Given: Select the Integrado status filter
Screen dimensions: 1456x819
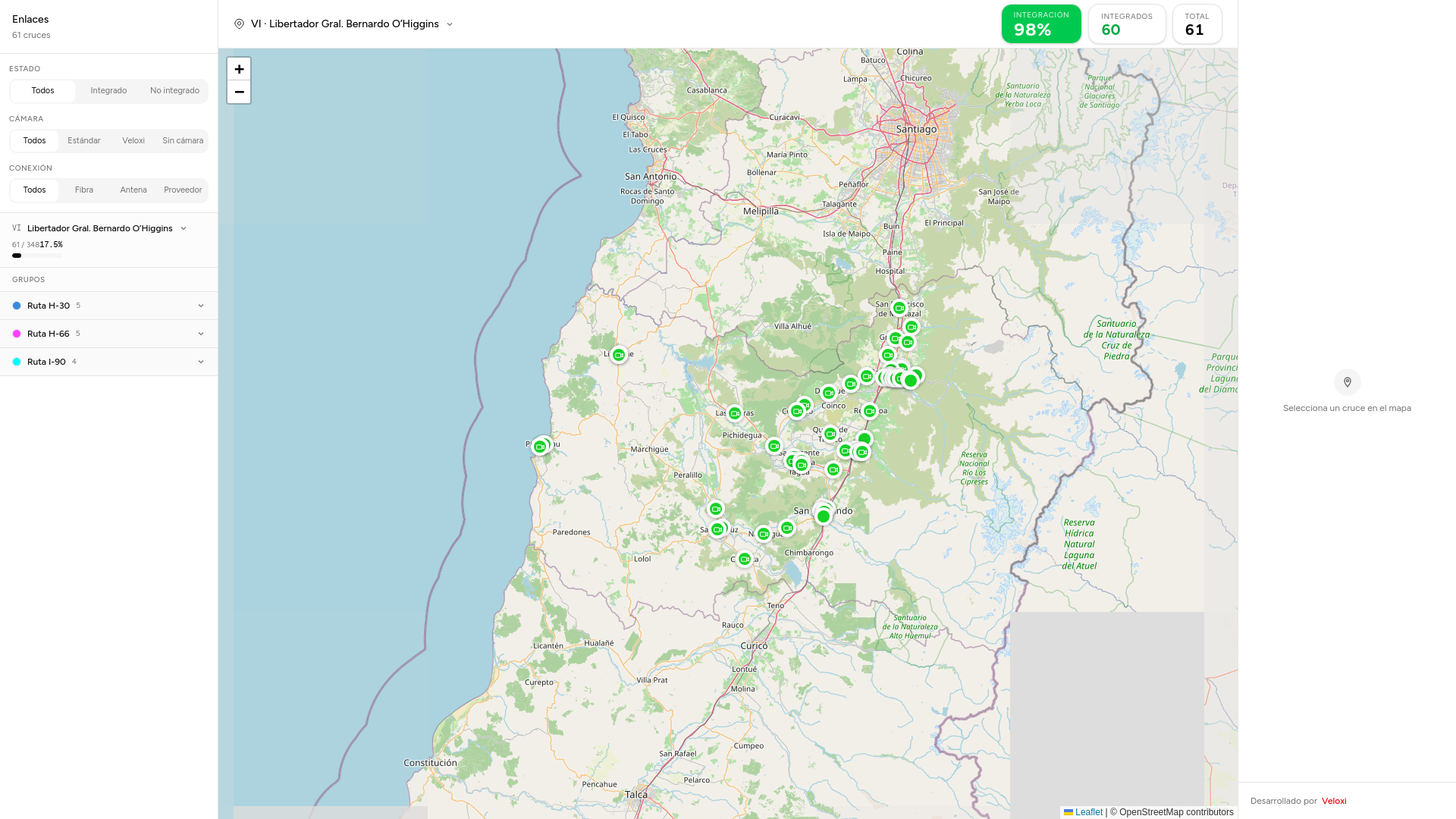Looking at the screenshot, I should coord(108,91).
